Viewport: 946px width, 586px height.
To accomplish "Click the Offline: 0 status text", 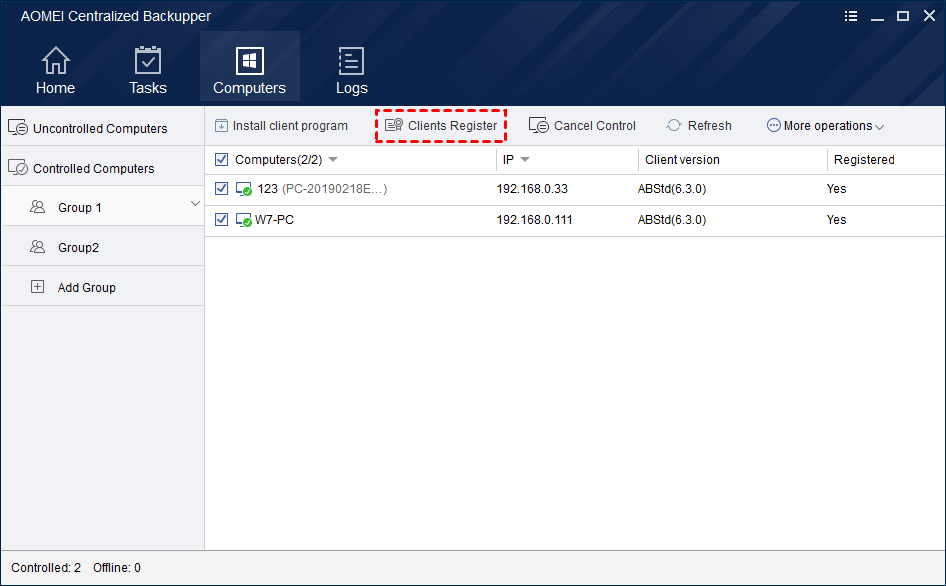I will click(x=116, y=568).
